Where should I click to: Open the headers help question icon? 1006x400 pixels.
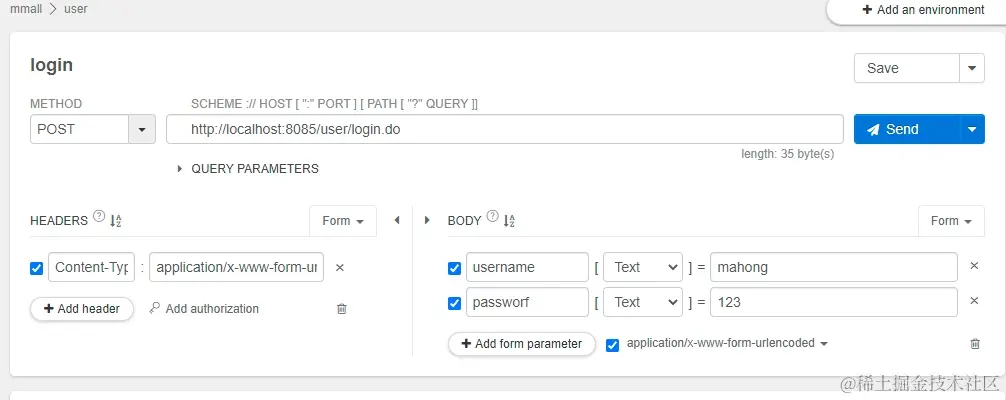point(99,217)
